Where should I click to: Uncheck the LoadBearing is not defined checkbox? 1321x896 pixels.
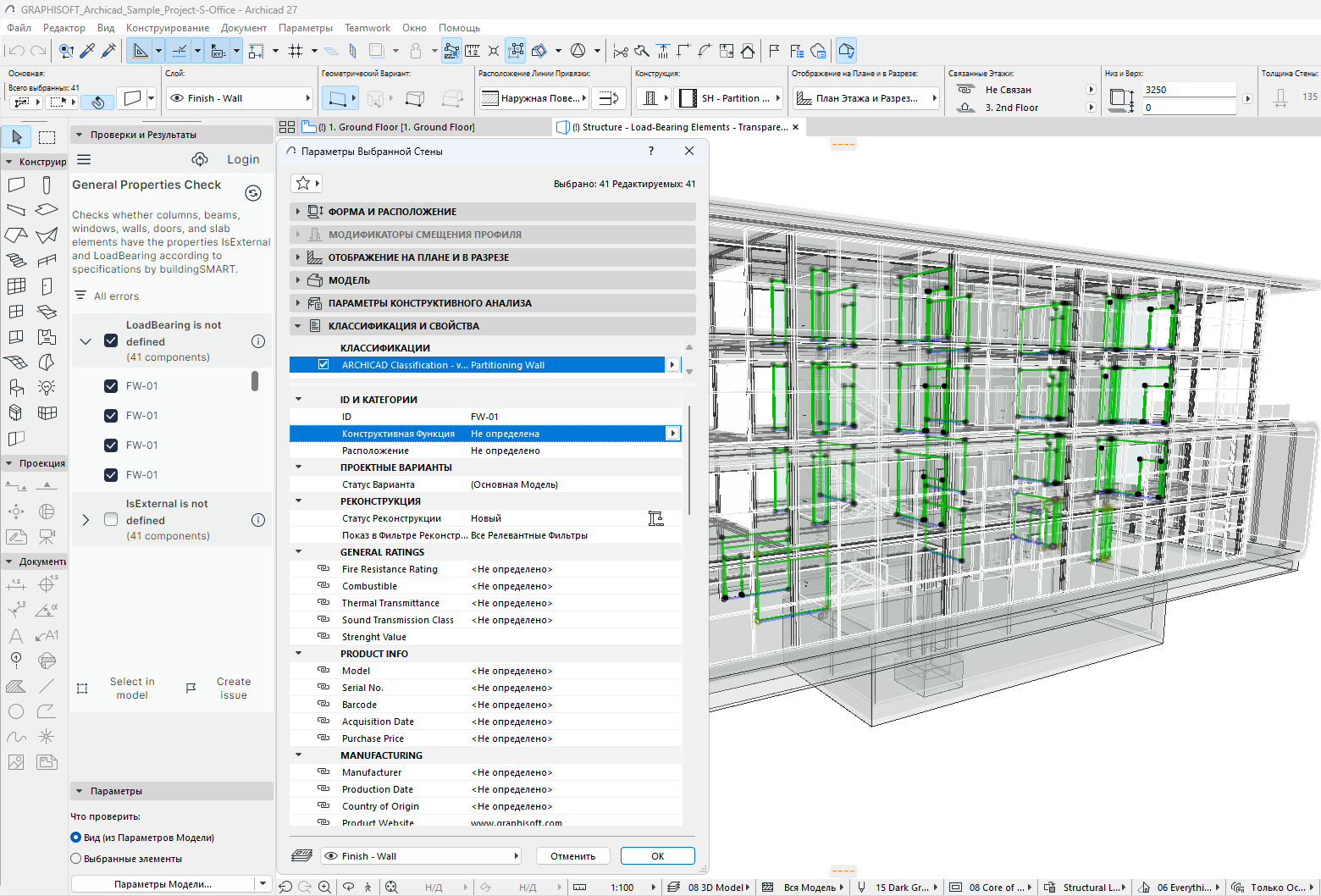(x=111, y=340)
